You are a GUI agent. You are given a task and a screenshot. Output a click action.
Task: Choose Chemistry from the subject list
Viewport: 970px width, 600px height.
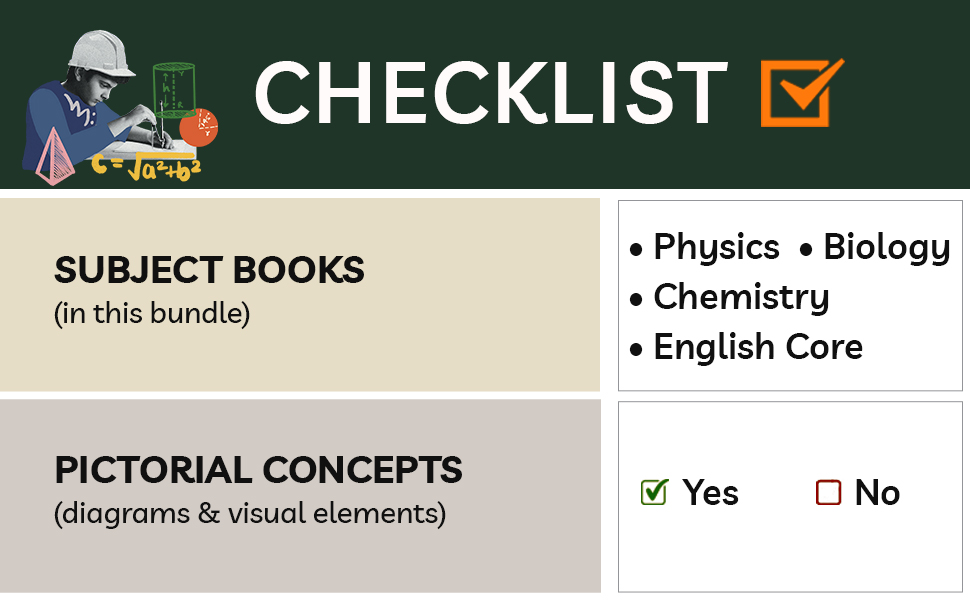coord(741,297)
